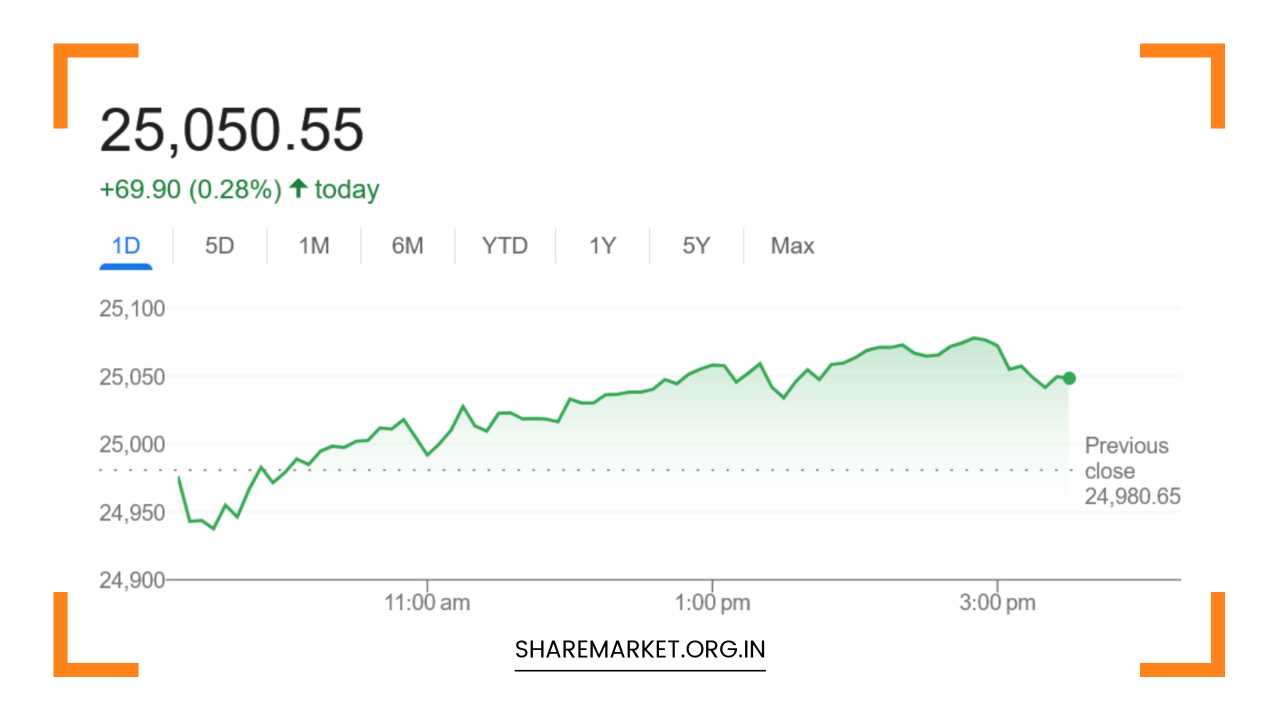Show the 6M chart view
Screen dimensions: 1280x720
tap(407, 246)
